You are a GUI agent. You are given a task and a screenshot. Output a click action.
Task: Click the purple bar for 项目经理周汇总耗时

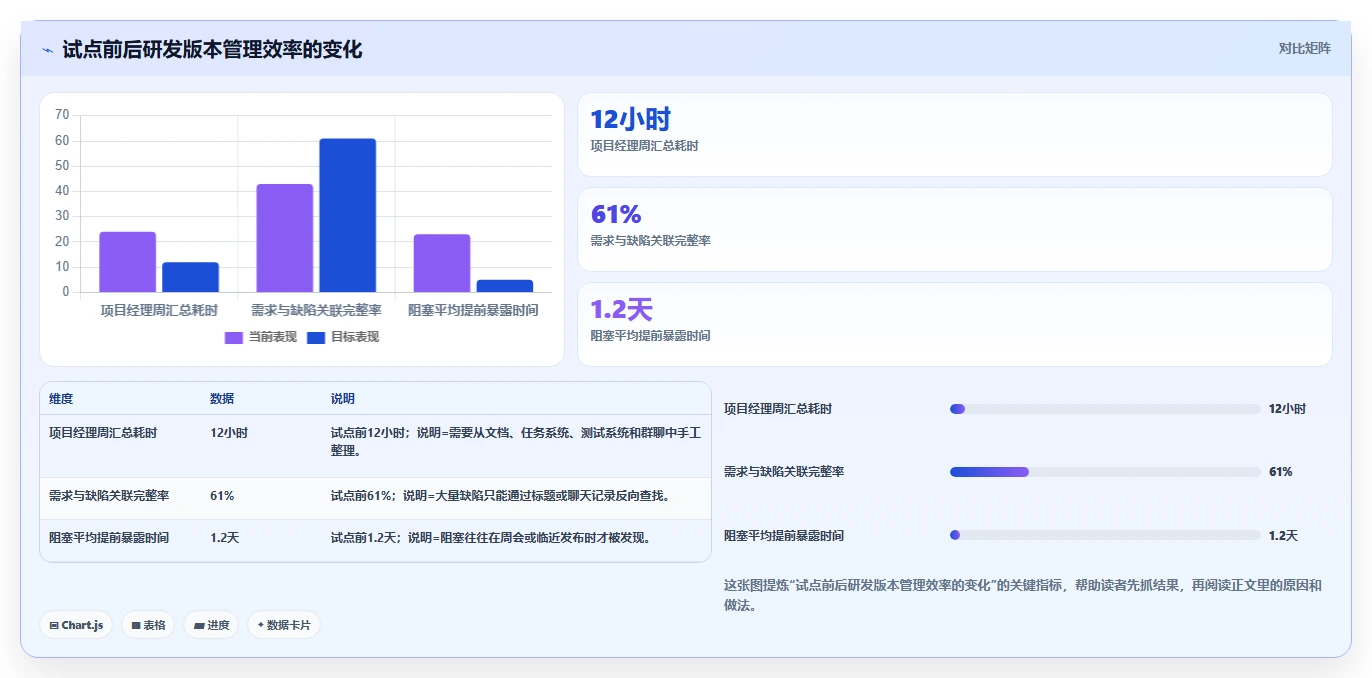(127, 262)
